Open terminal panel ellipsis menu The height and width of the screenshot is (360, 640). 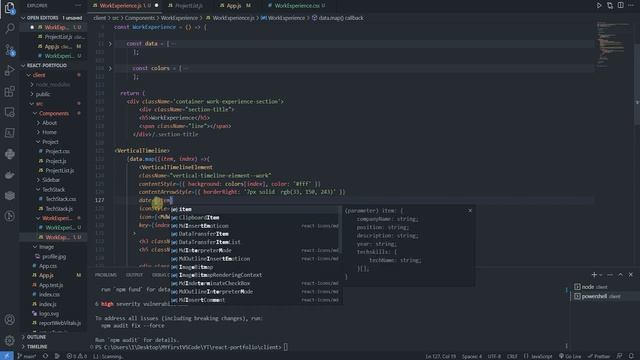coord(610,275)
